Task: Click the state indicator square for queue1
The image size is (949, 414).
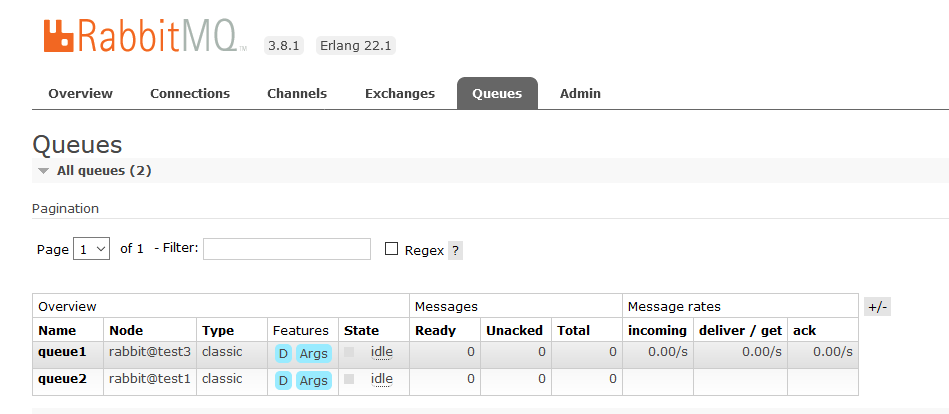Action: tap(349, 352)
